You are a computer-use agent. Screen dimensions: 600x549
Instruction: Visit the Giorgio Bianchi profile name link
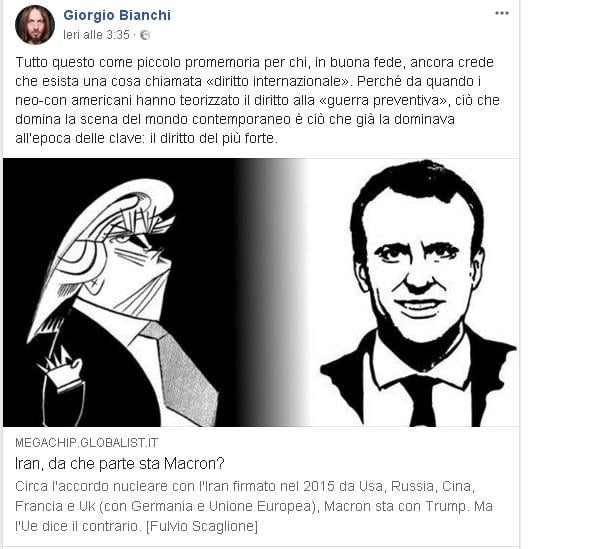click(x=117, y=15)
